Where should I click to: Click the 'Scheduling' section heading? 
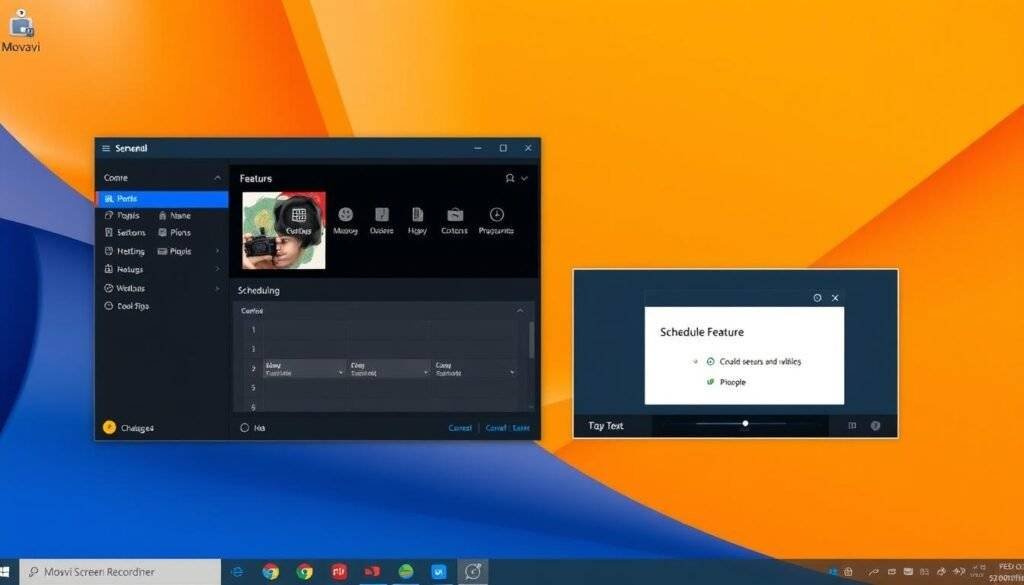point(259,290)
